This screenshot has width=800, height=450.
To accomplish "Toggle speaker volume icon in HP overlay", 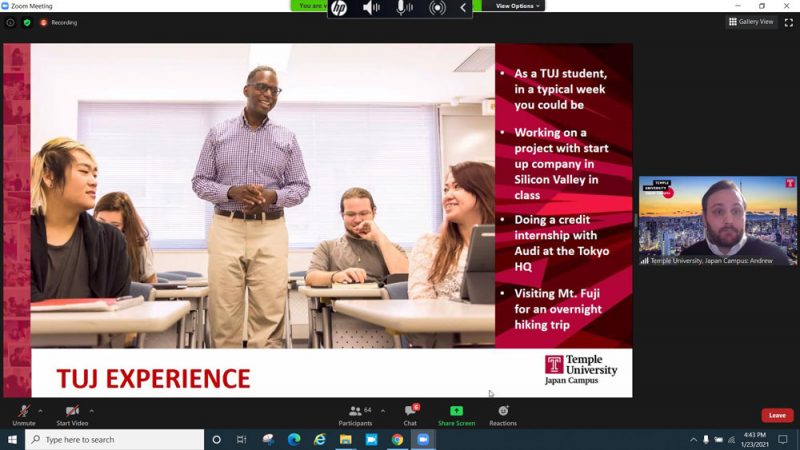I will pyautogui.click(x=371, y=8).
